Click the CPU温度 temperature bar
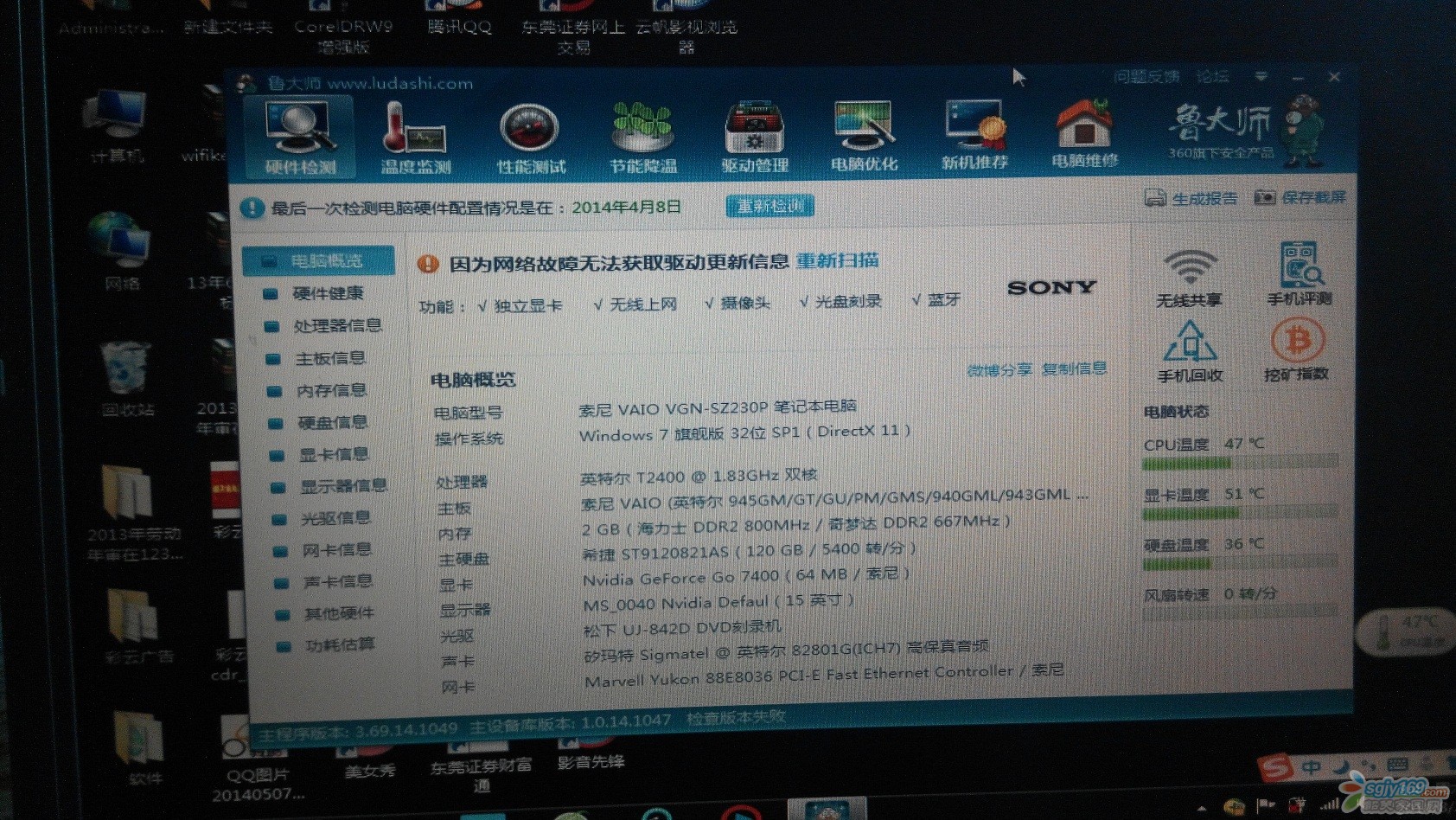The width and height of the screenshot is (1456, 820). click(x=1240, y=463)
